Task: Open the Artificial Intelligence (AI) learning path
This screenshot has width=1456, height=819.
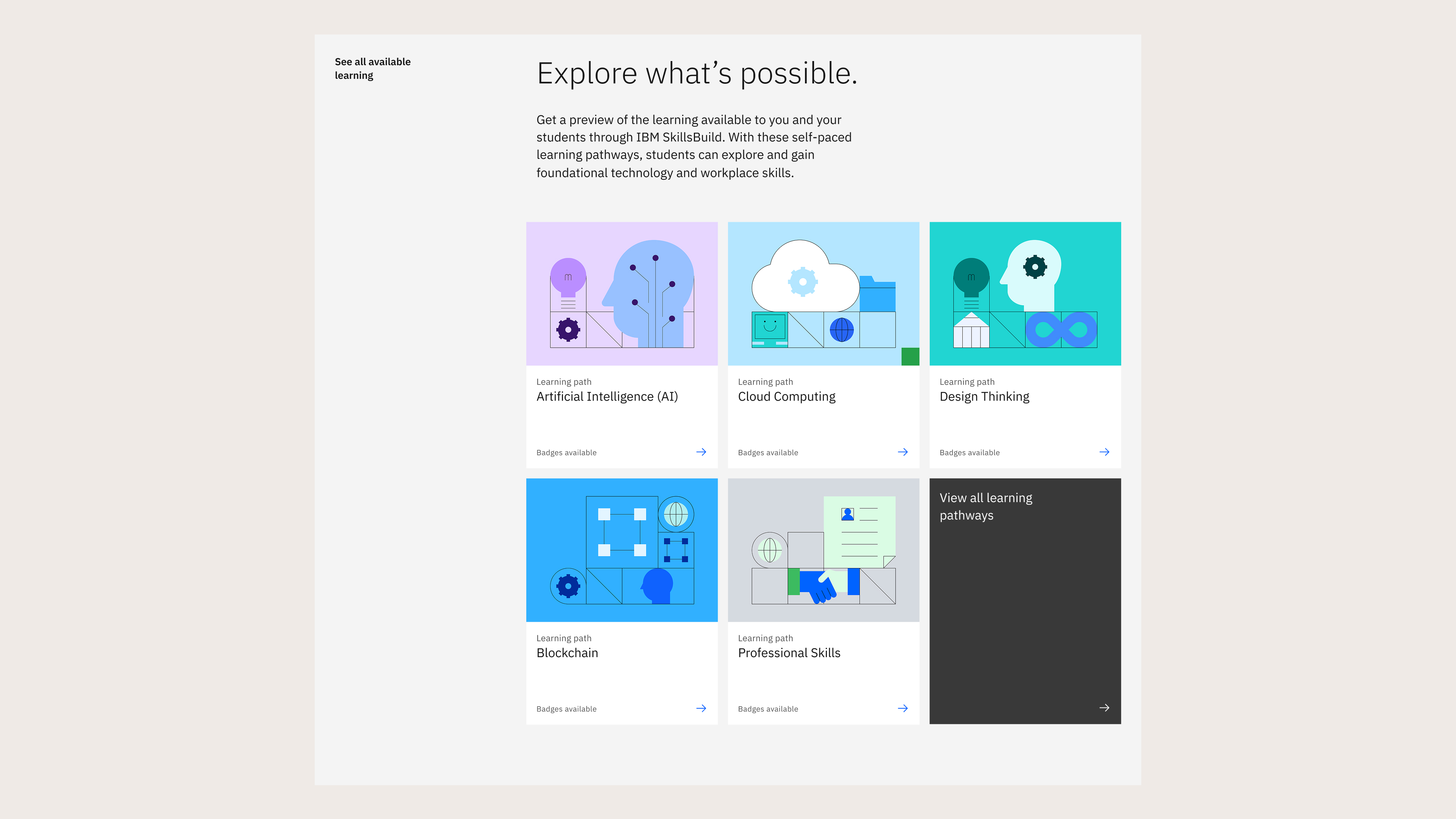Action: (607, 396)
